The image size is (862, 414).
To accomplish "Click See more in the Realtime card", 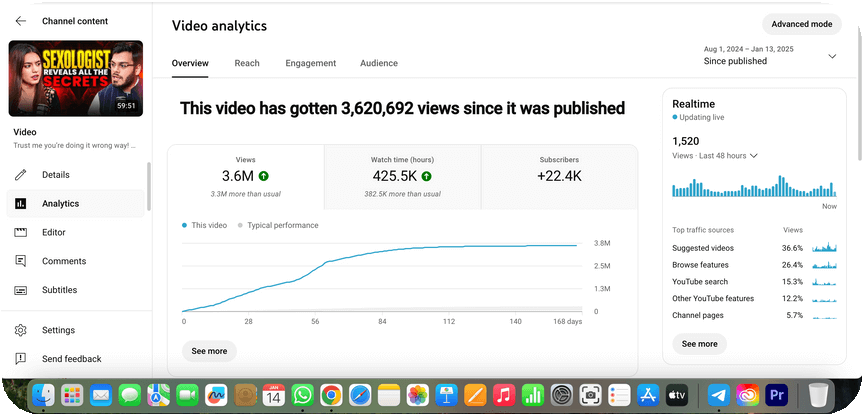I will point(699,344).
